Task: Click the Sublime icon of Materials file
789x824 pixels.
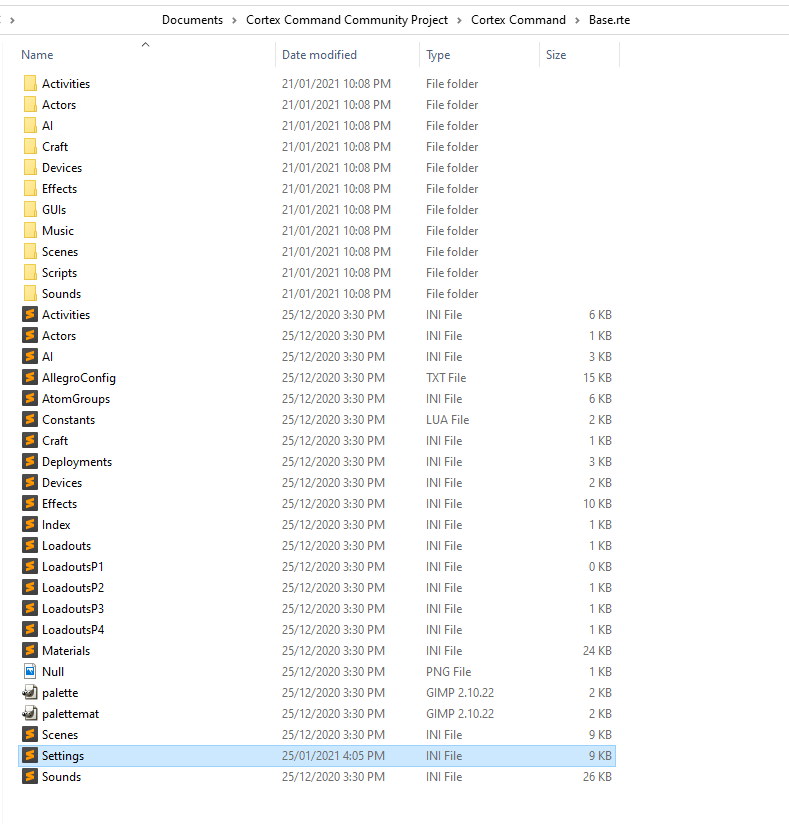Action: pyautogui.click(x=30, y=651)
